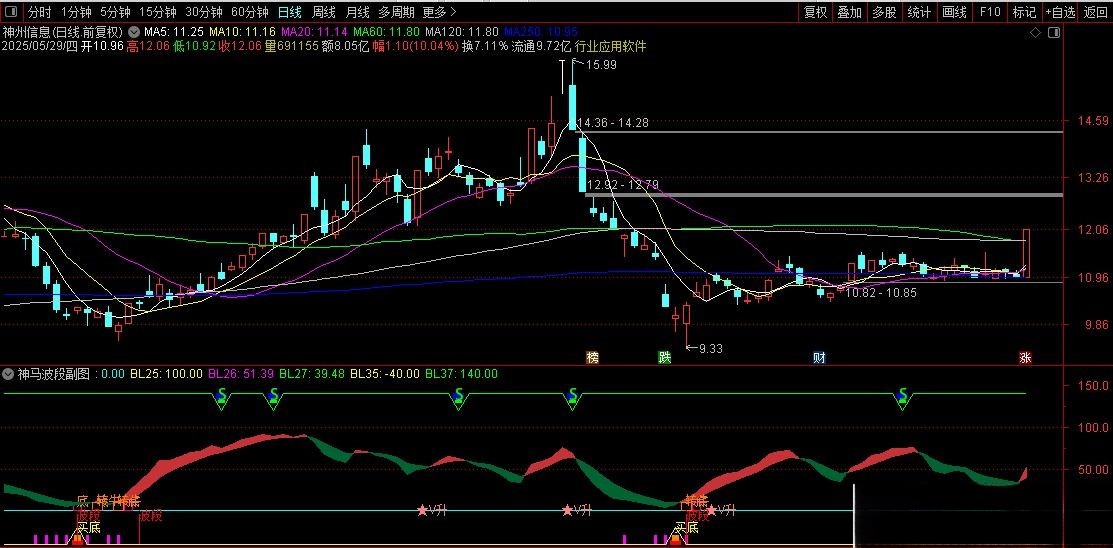Toggle 叠加 overlay mode
The height and width of the screenshot is (548, 1113).
point(849,13)
